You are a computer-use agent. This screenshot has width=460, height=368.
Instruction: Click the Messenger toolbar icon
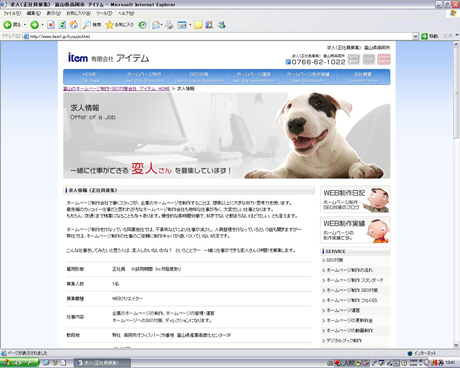point(222,25)
